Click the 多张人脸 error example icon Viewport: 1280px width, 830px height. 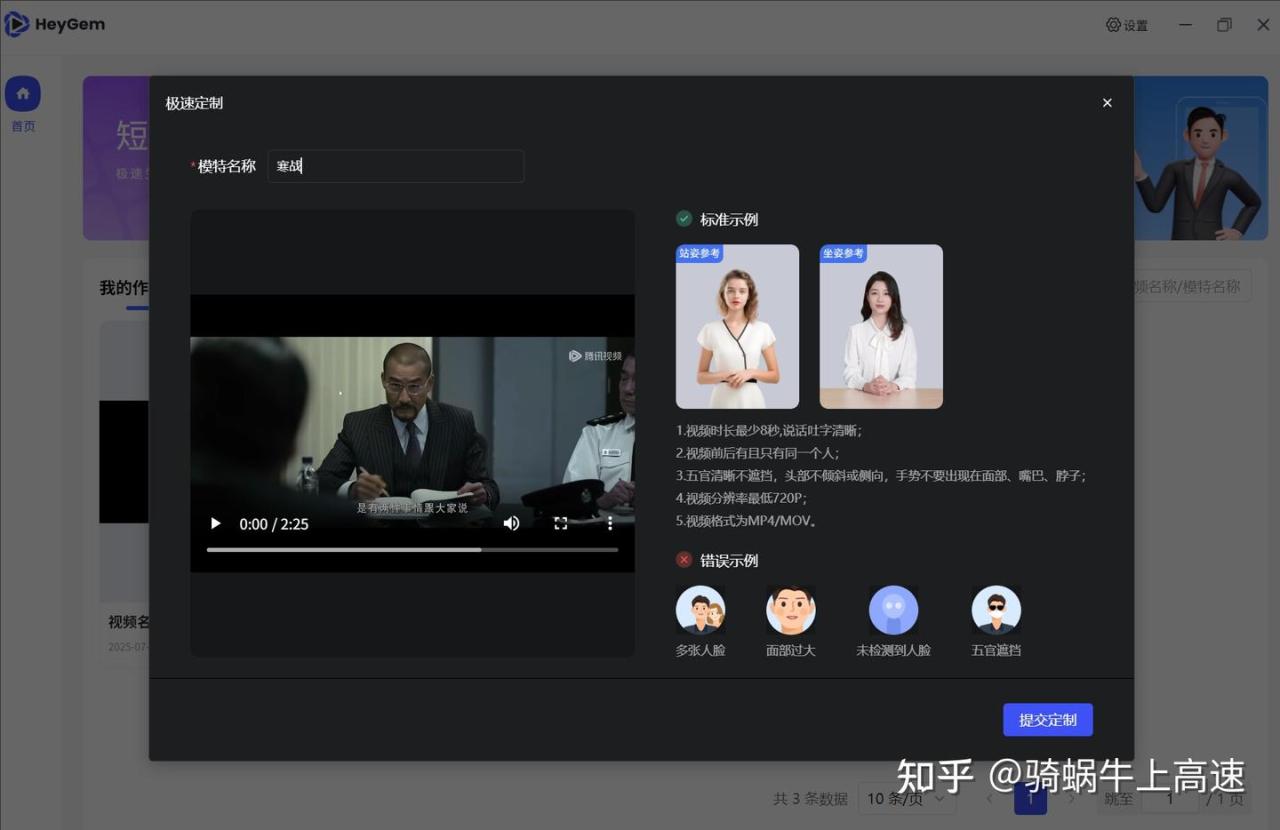click(700, 610)
